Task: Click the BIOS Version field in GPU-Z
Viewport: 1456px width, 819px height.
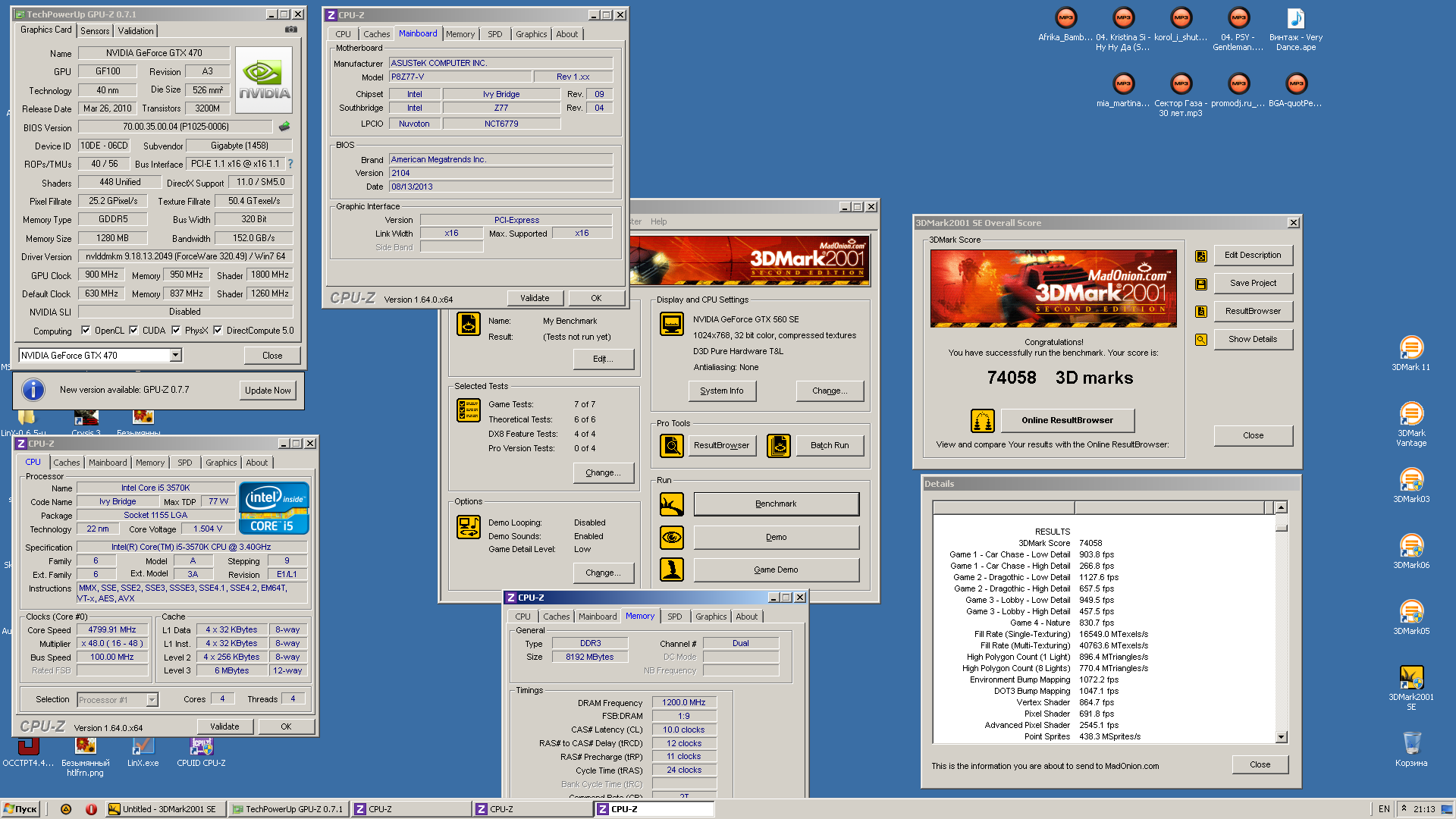Action: (x=176, y=127)
